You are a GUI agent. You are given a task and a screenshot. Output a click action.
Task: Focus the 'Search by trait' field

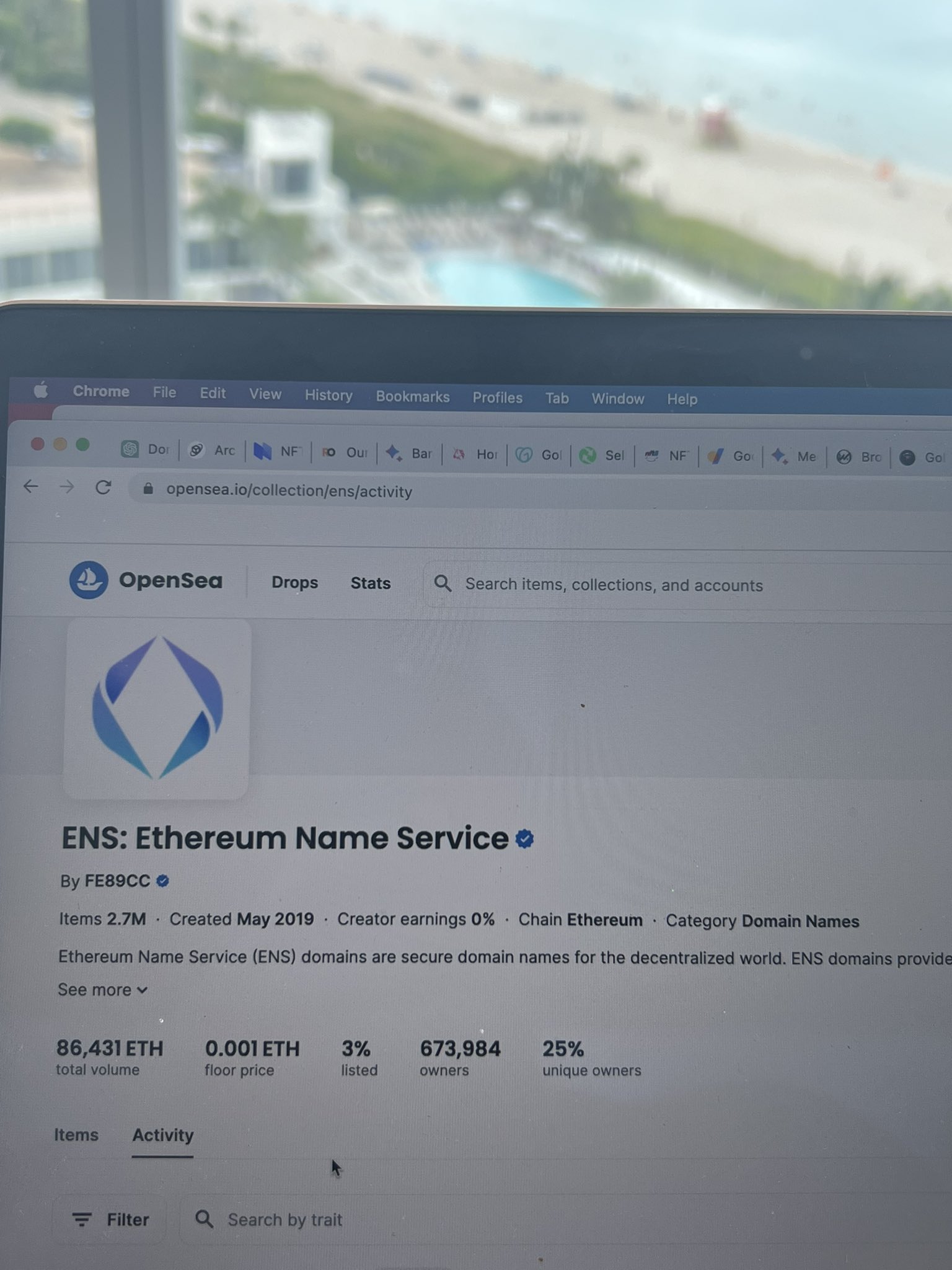click(564, 1220)
